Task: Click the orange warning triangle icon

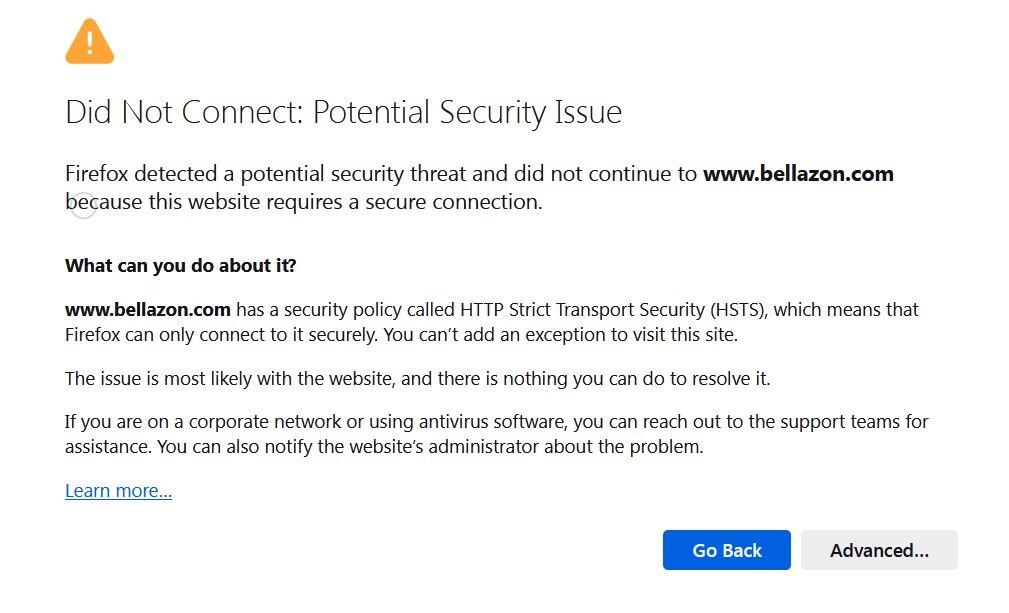Action: pos(89,42)
